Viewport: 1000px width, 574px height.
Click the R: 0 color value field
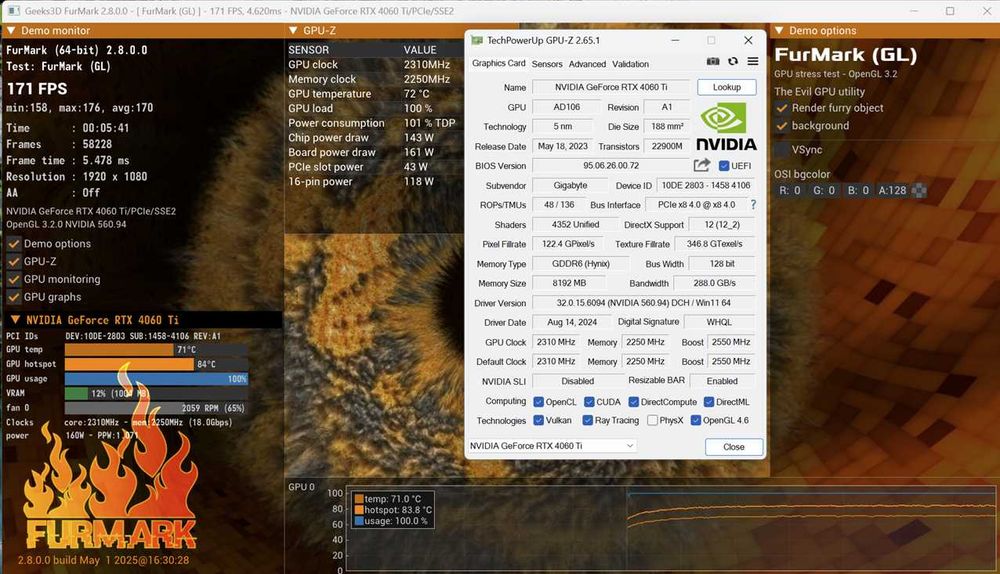coord(790,190)
